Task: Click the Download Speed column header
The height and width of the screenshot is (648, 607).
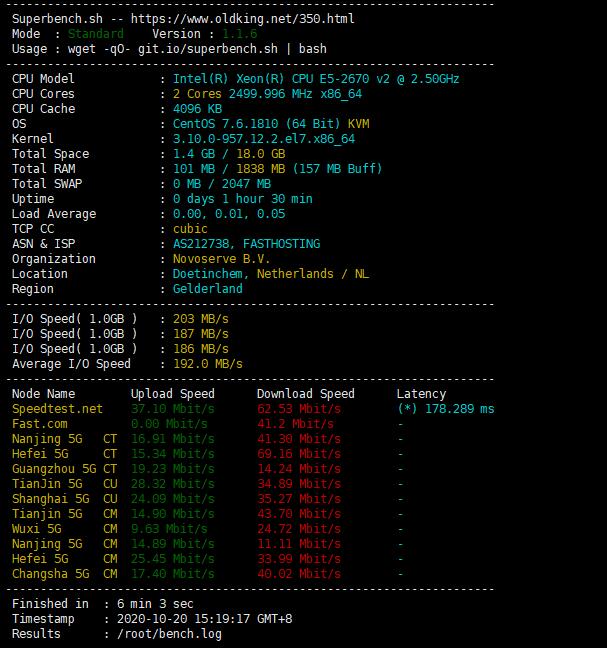Action: pos(306,394)
